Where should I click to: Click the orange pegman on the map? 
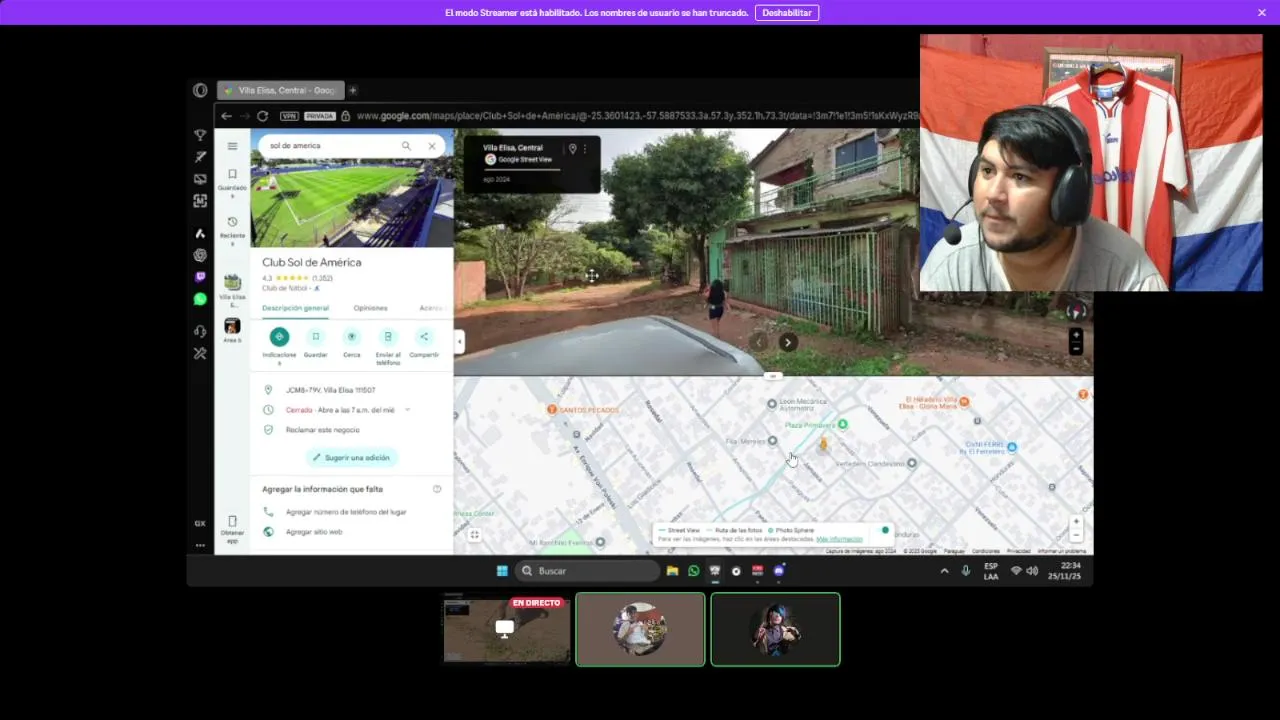(824, 444)
